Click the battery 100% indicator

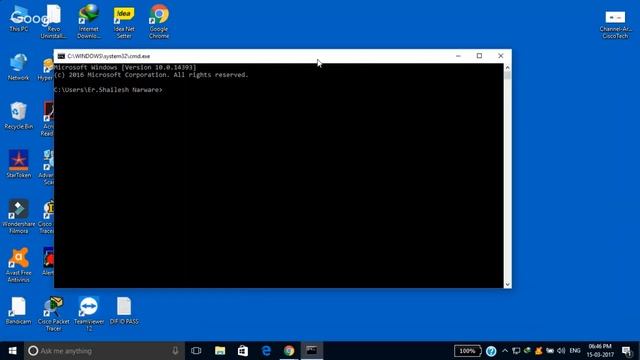[468, 351]
